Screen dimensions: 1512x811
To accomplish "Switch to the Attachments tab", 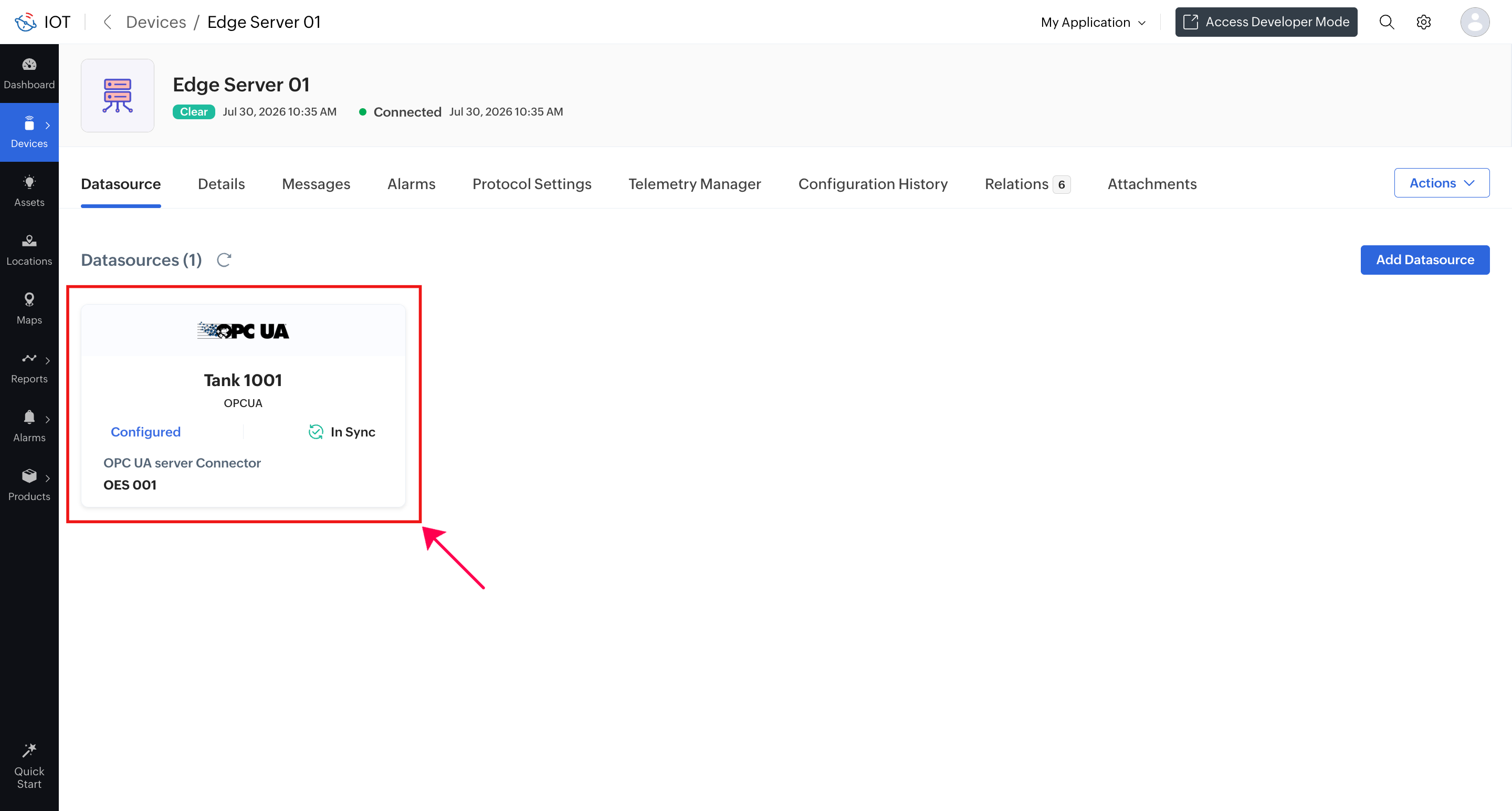I will [1152, 184].
